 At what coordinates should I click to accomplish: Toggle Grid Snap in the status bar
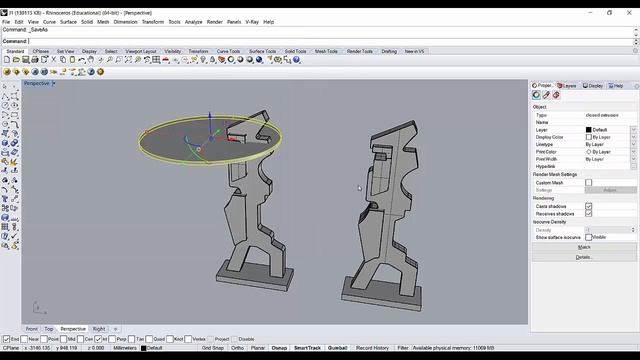tap(213, 348)
